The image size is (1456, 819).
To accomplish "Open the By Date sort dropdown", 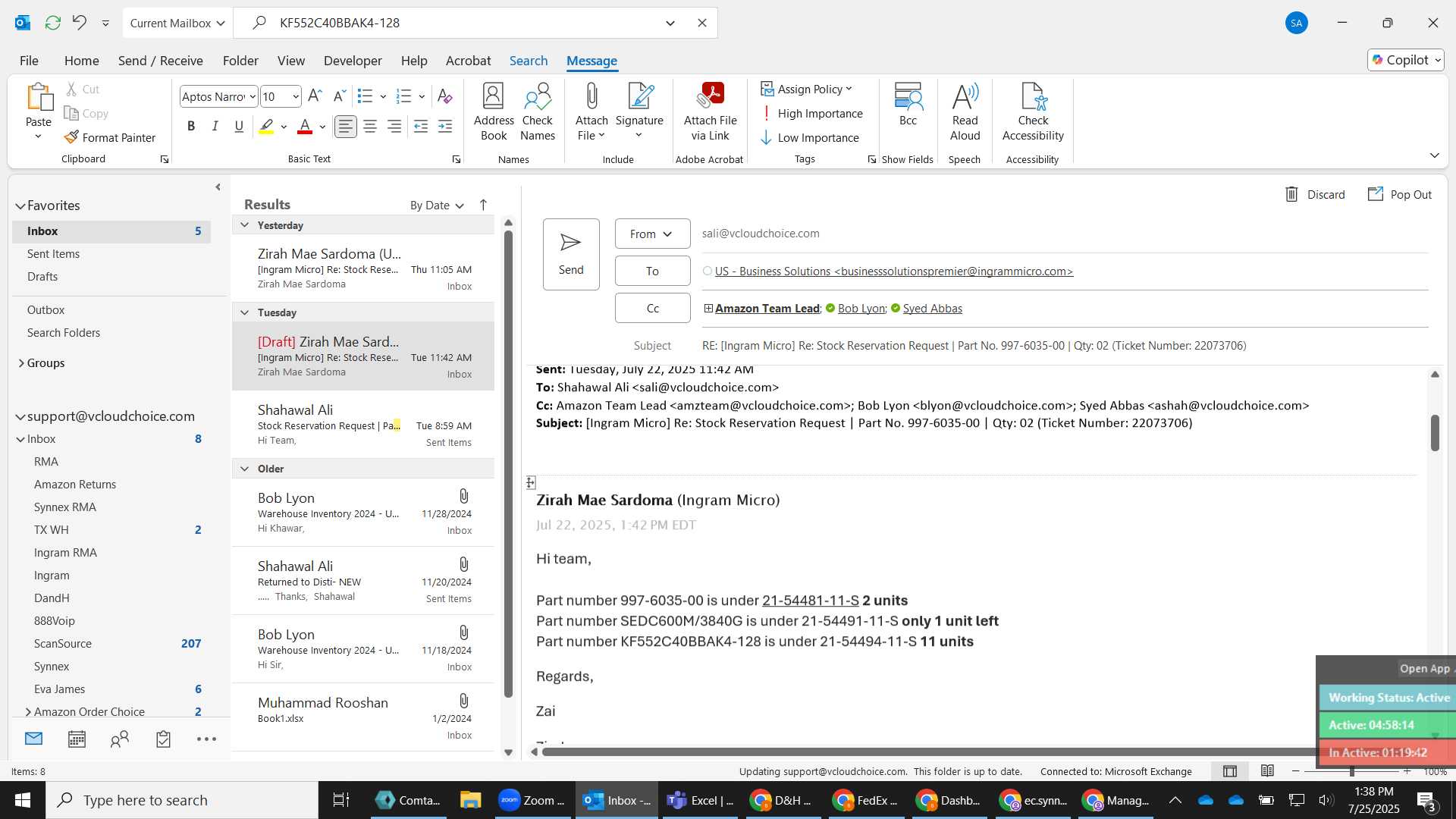I will [x=437, y=206].
